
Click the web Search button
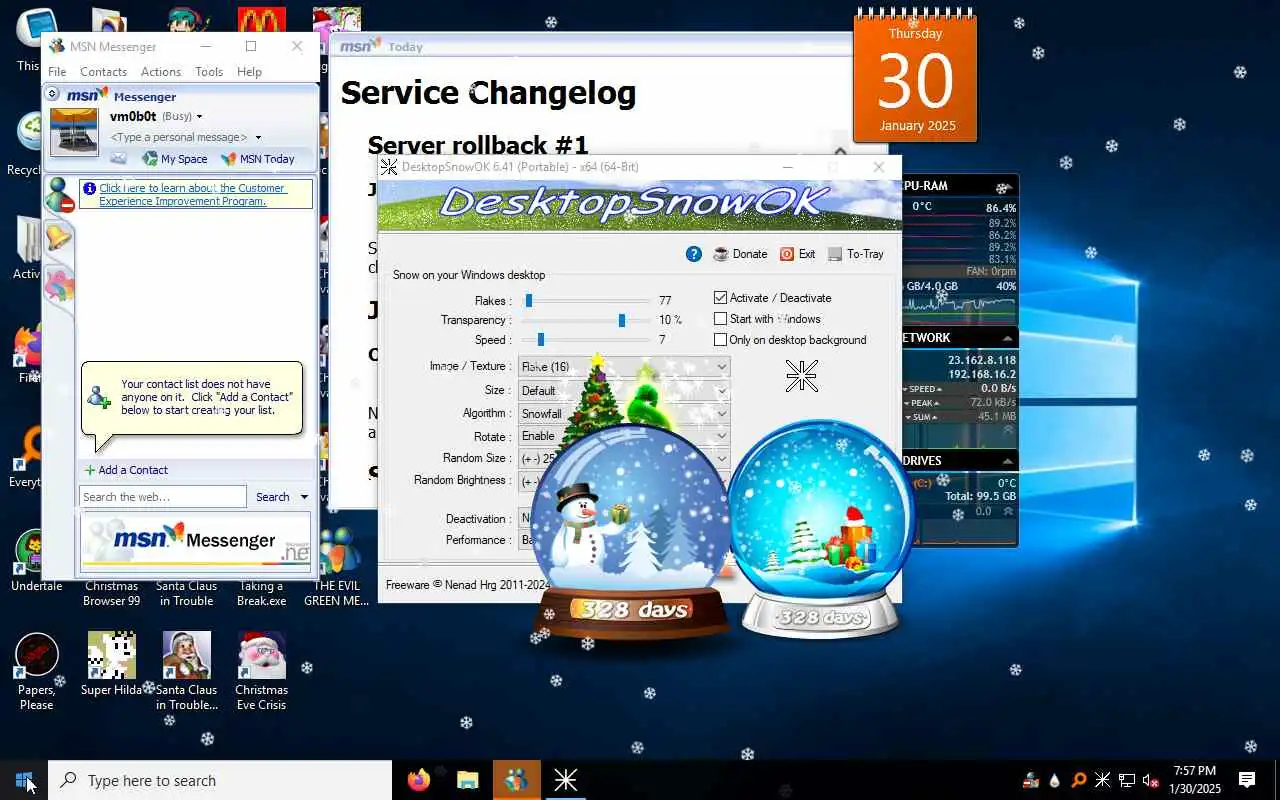pos(273,497)
